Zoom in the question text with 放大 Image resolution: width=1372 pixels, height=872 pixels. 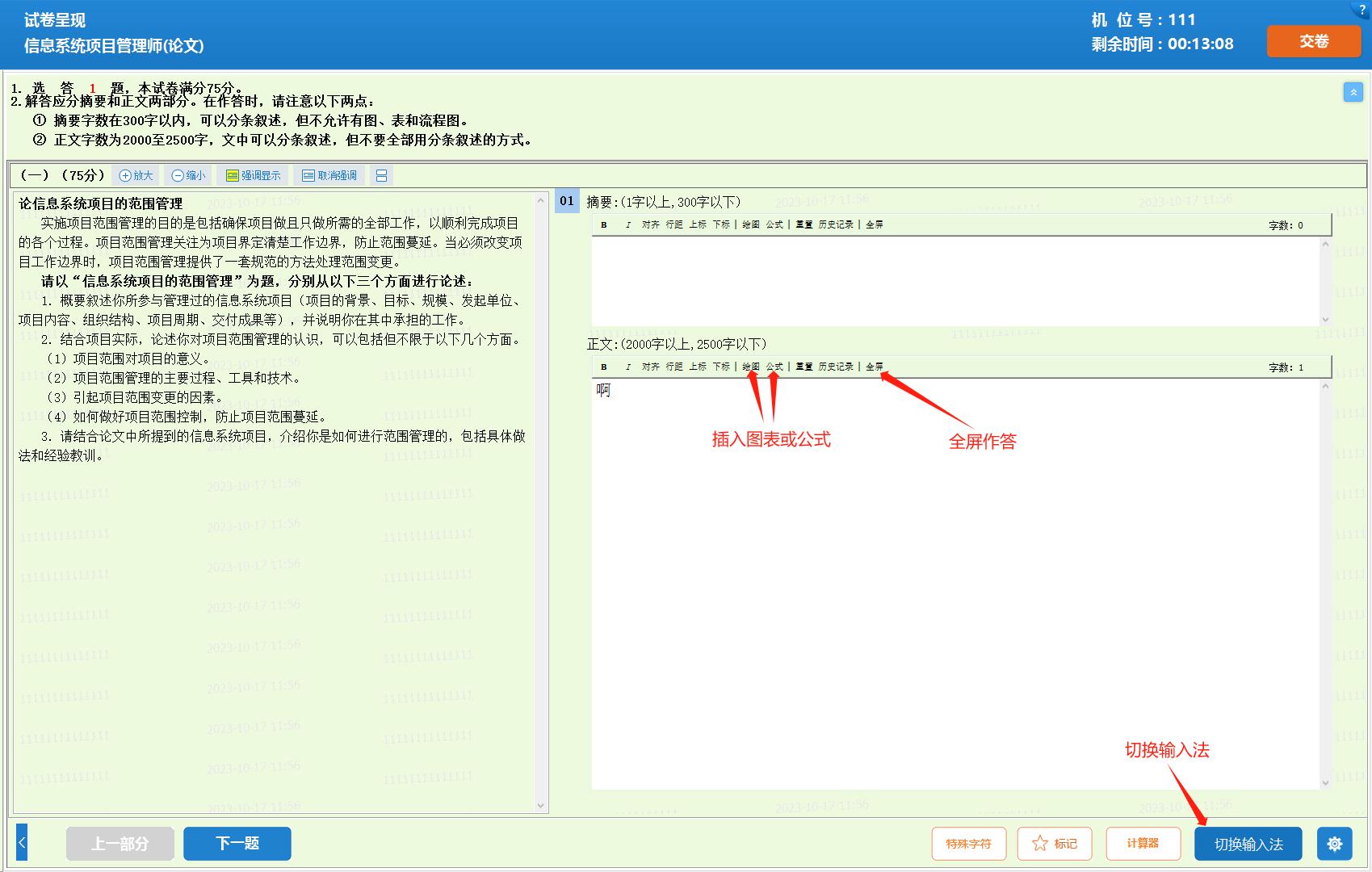(136, 175)
